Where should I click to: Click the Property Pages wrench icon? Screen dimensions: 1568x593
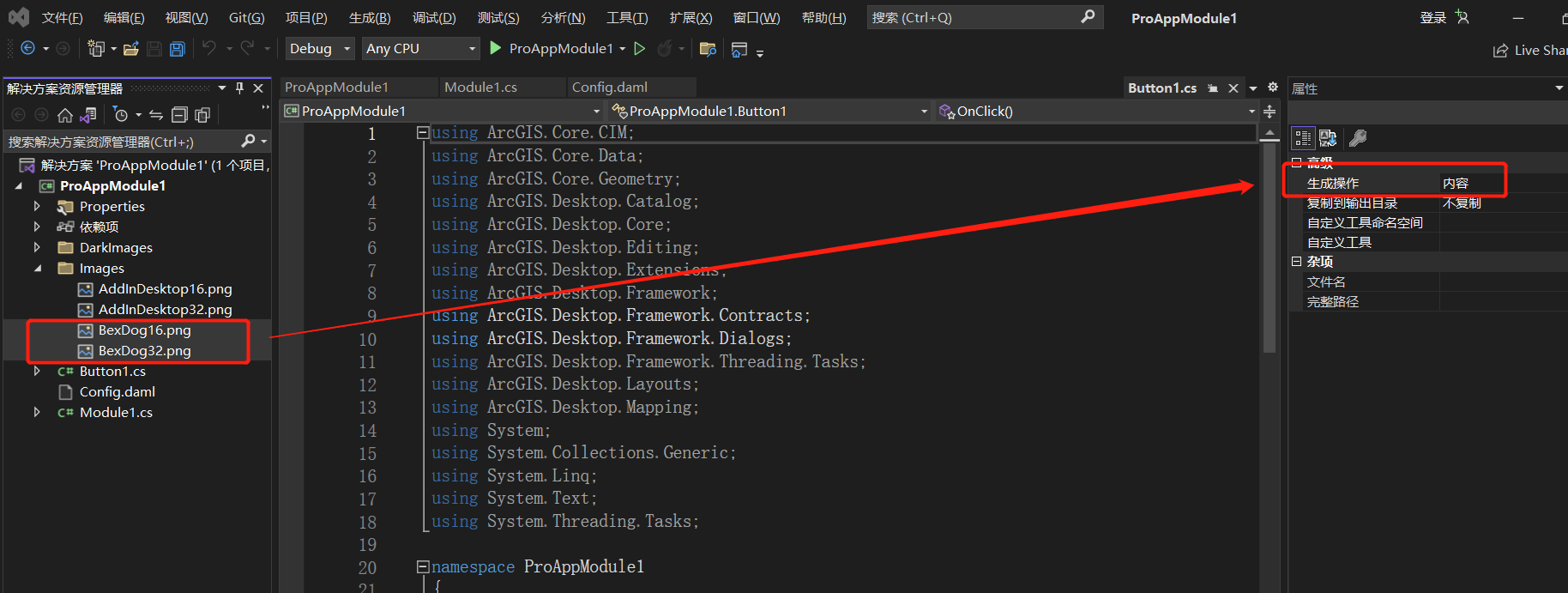pyautogui.click(x=1358, y=138)
